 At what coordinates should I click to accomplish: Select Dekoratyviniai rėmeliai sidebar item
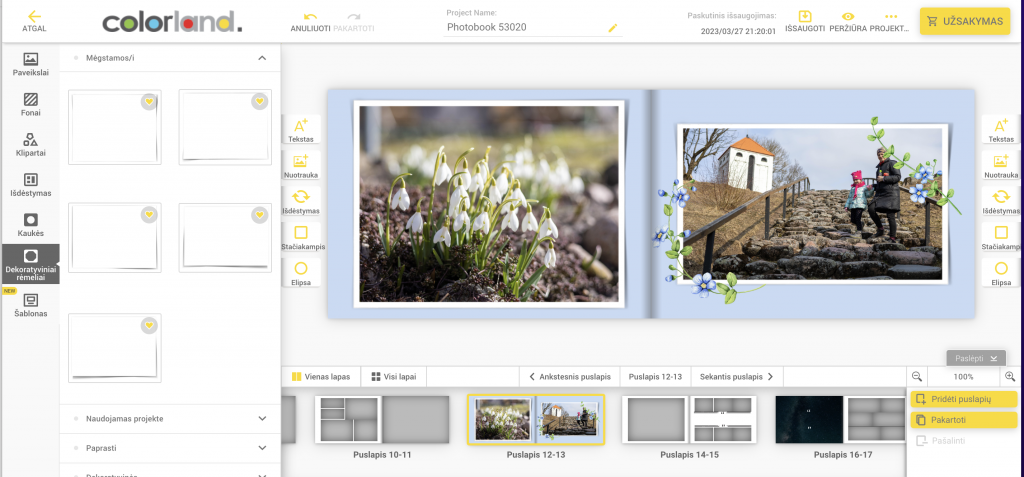pos(31,264)
